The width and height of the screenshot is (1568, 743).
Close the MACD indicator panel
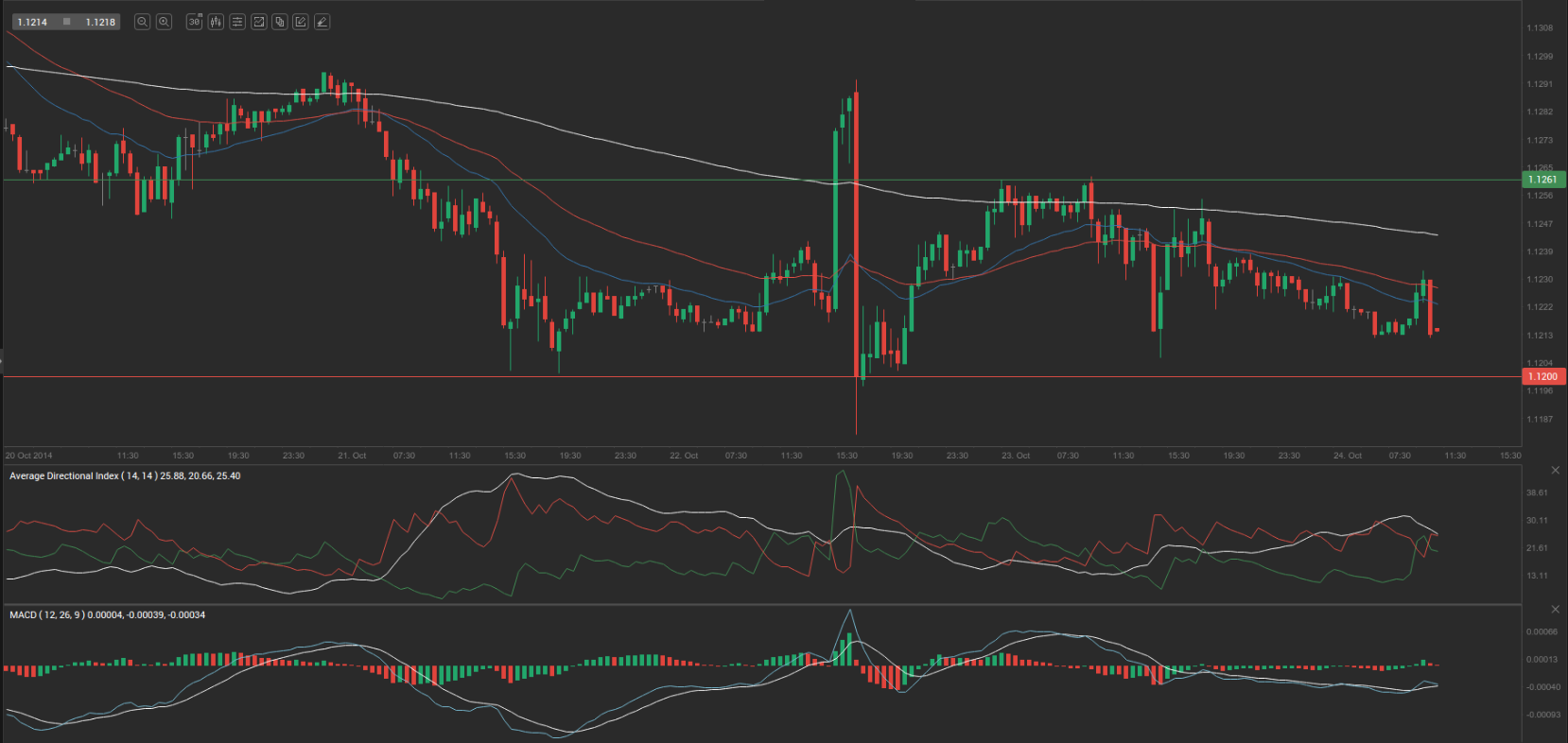(1555, 609)
